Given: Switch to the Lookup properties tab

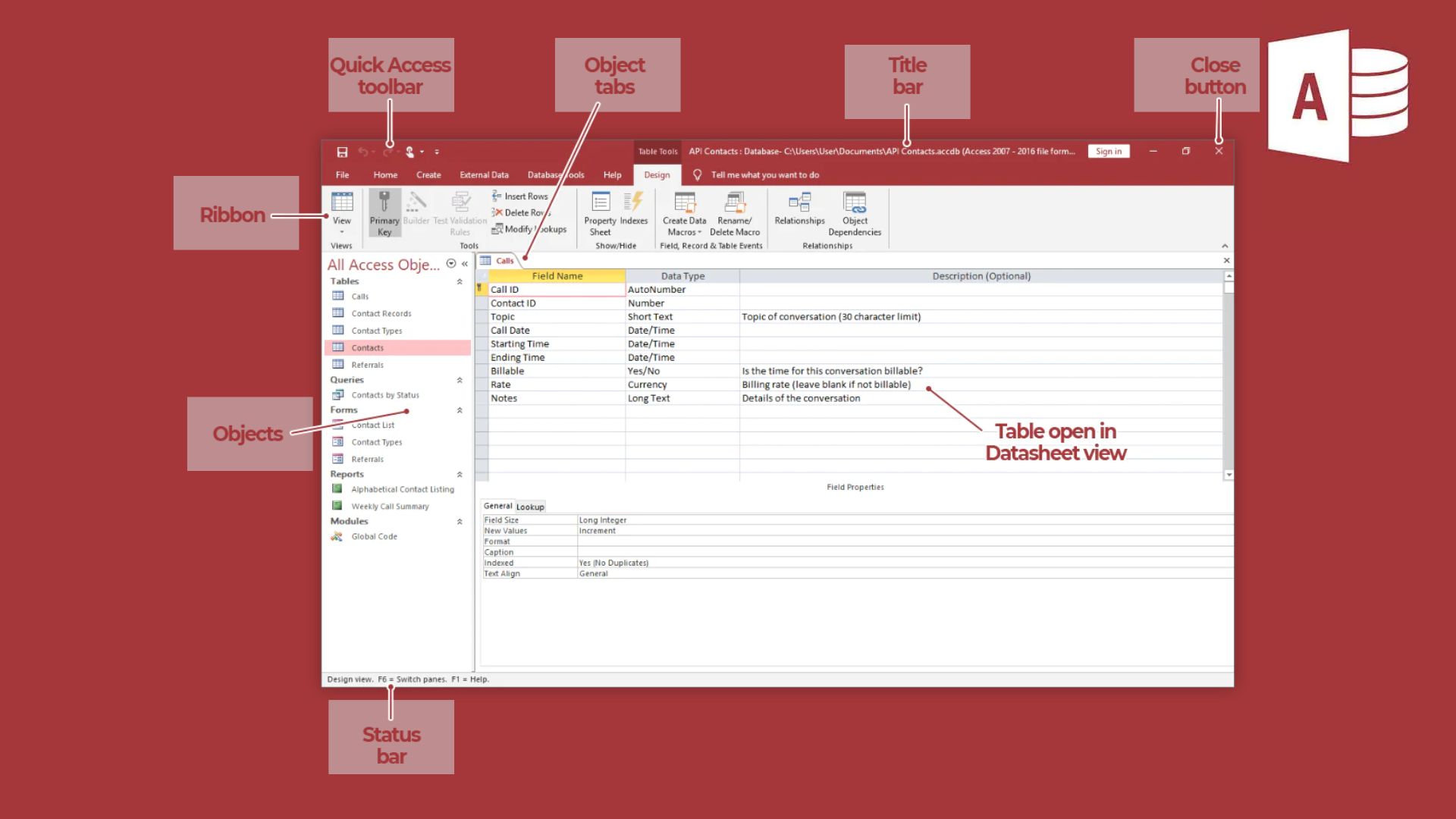Looking at the screenshot, I should point(530,507).
